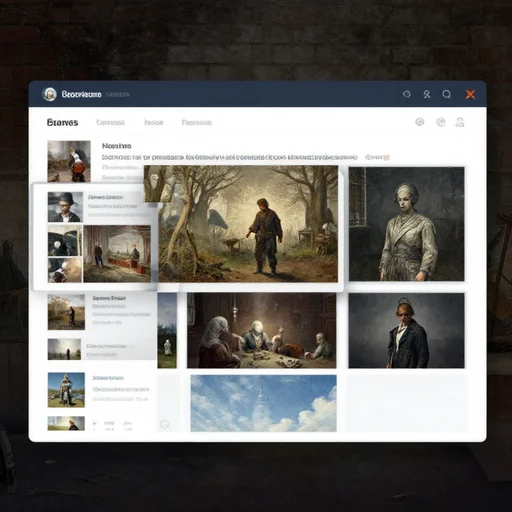This screenshot has width=512, height=512.
Task: Click the small circle icon left of sky image
Action: [x=165, y=424]
